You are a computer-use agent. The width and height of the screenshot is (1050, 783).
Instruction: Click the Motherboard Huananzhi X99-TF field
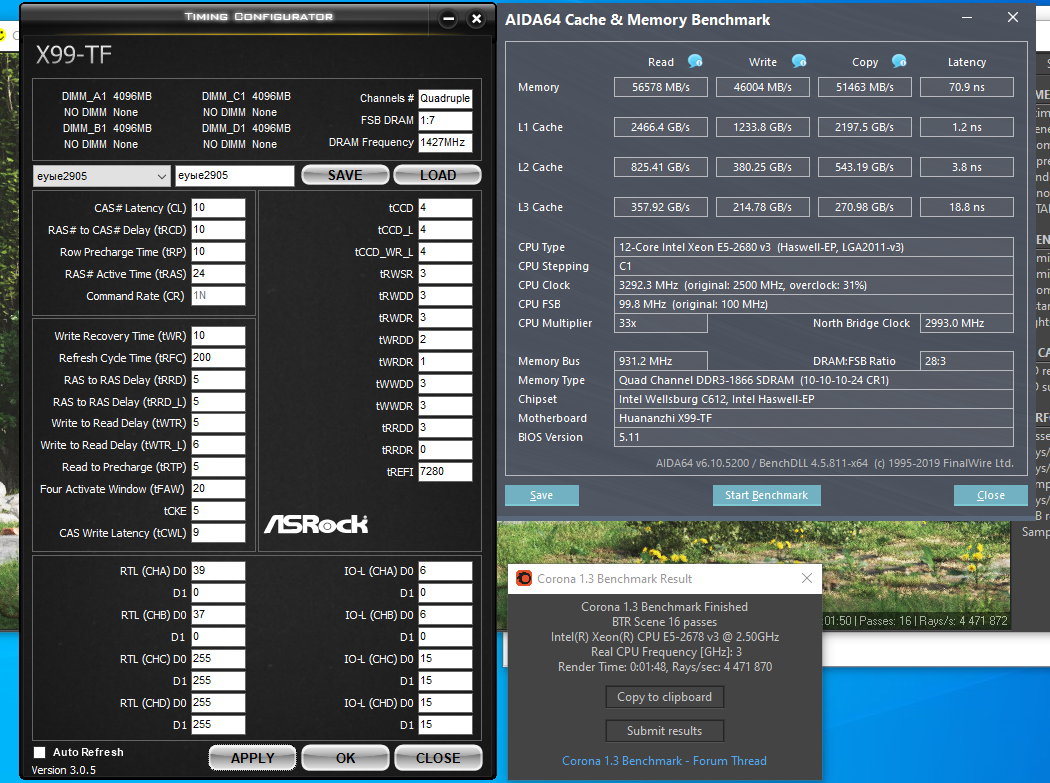814,418
